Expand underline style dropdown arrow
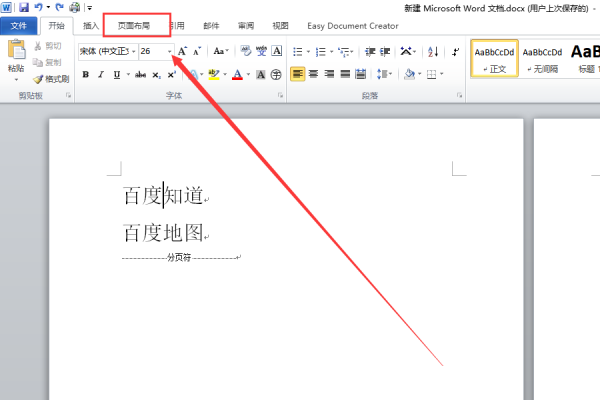The height and width of the screenshot is (400, 600). click(x=128, y=74)
